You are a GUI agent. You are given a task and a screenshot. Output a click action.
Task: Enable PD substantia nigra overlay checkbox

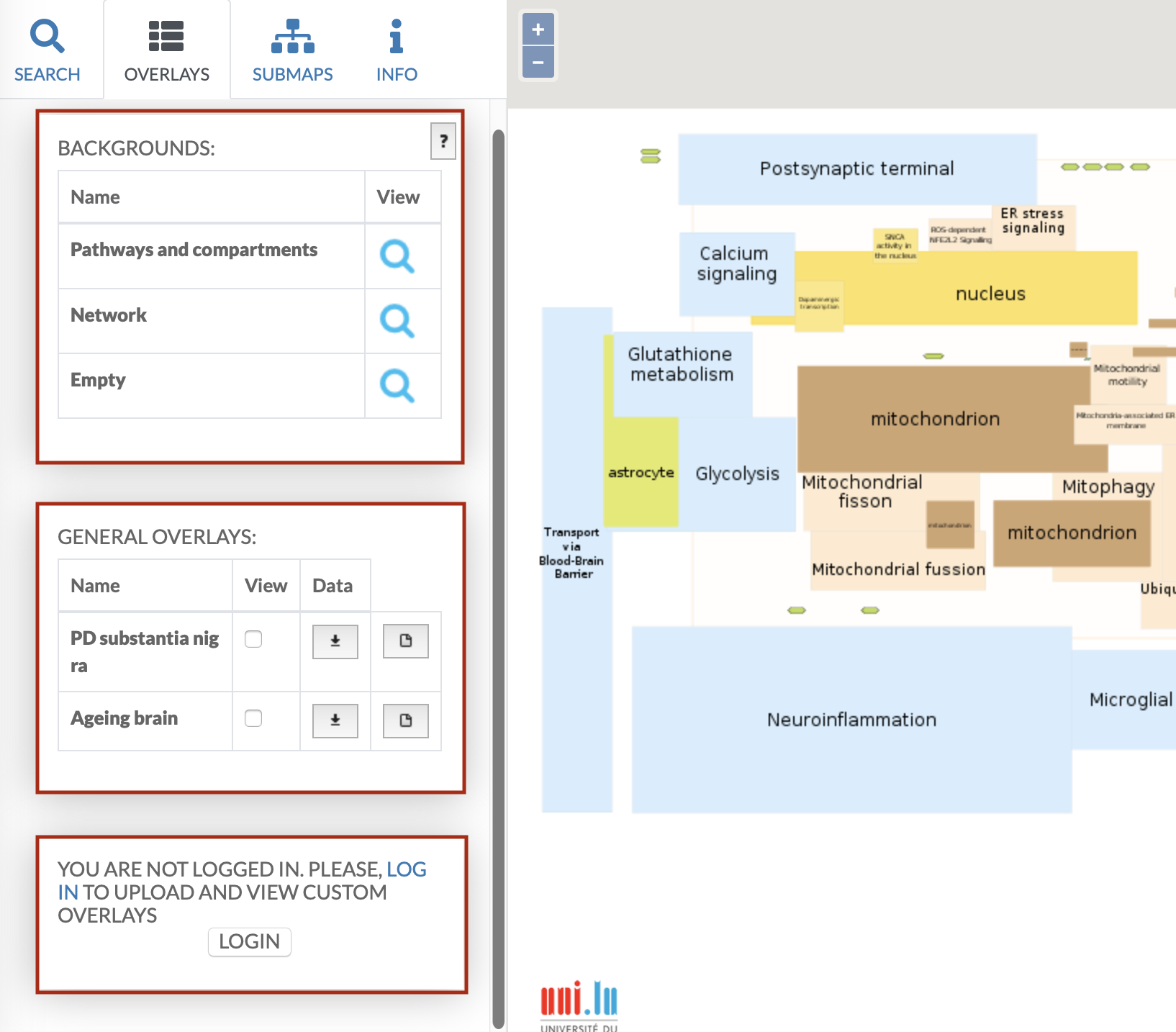253,639
